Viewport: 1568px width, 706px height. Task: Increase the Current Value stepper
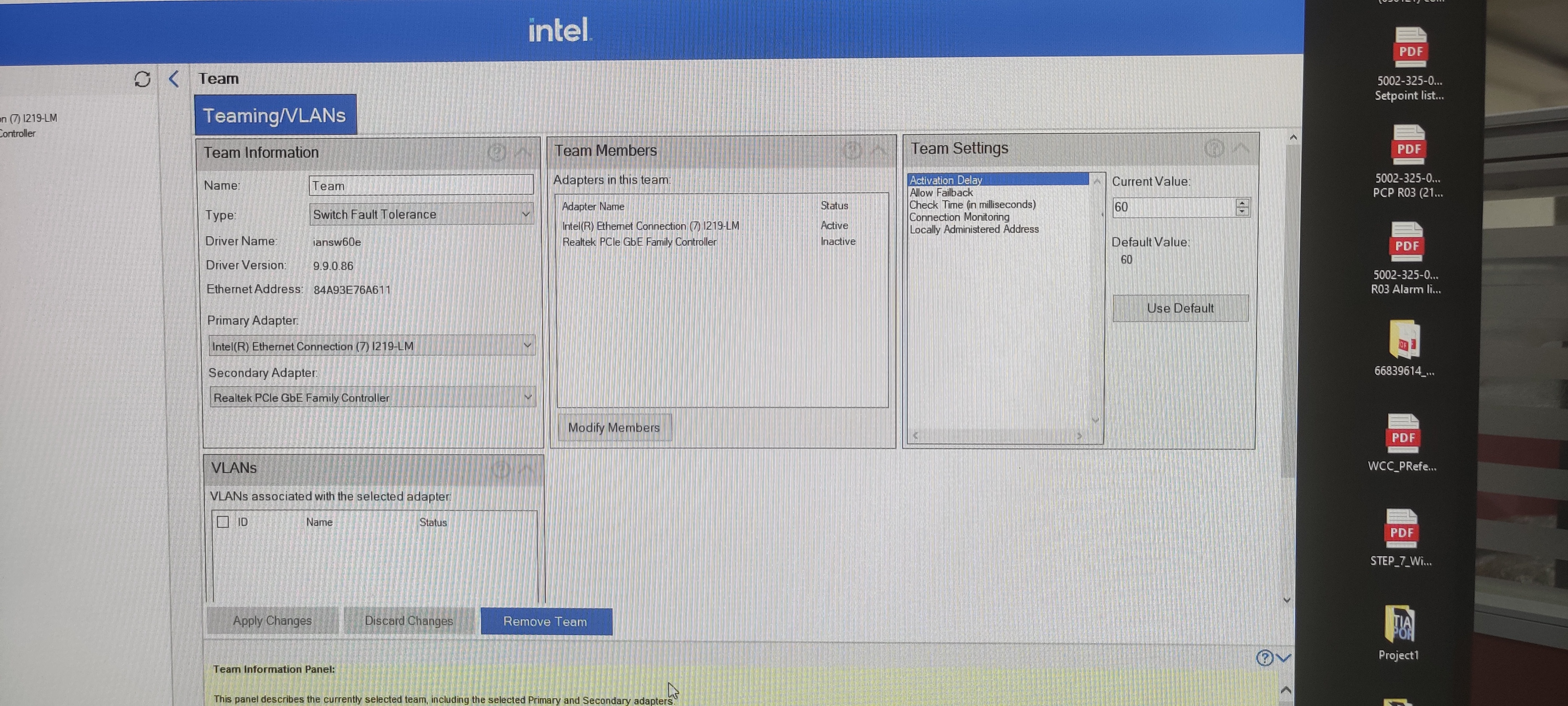[1242, 203]
